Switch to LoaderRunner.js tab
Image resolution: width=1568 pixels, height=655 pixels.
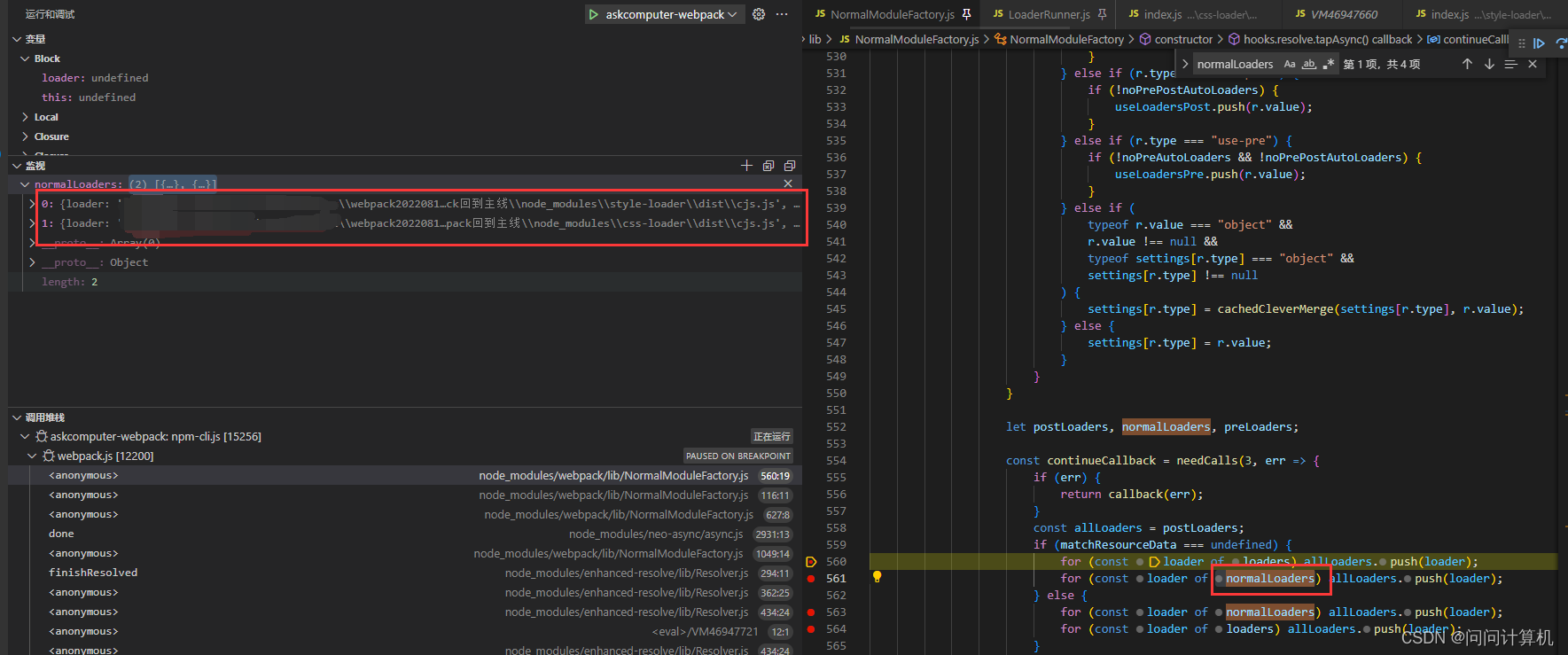pyautogui.click(x=1049, y=14)
